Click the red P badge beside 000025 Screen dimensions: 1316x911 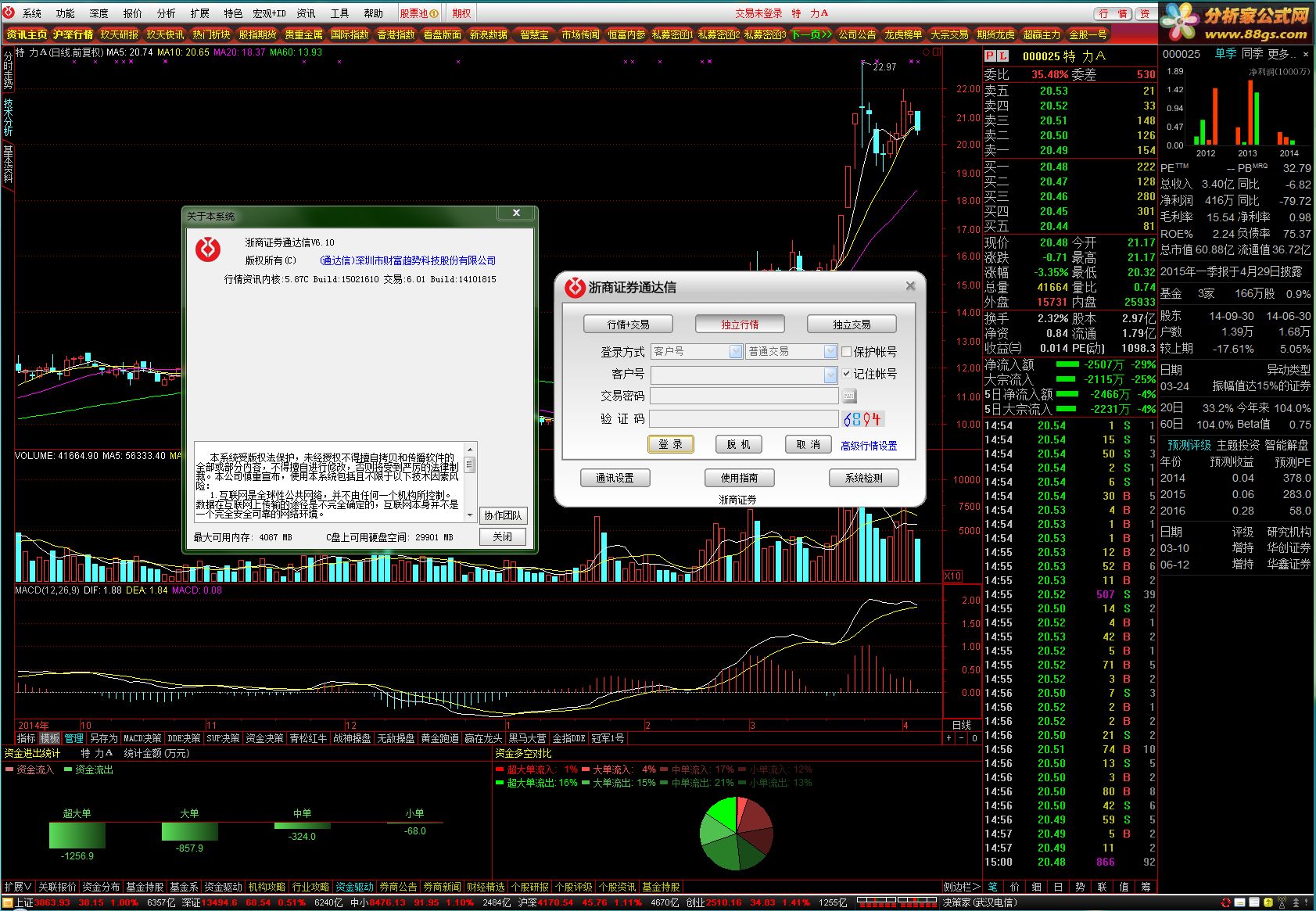pyautogui.click(x=990, y=56)
